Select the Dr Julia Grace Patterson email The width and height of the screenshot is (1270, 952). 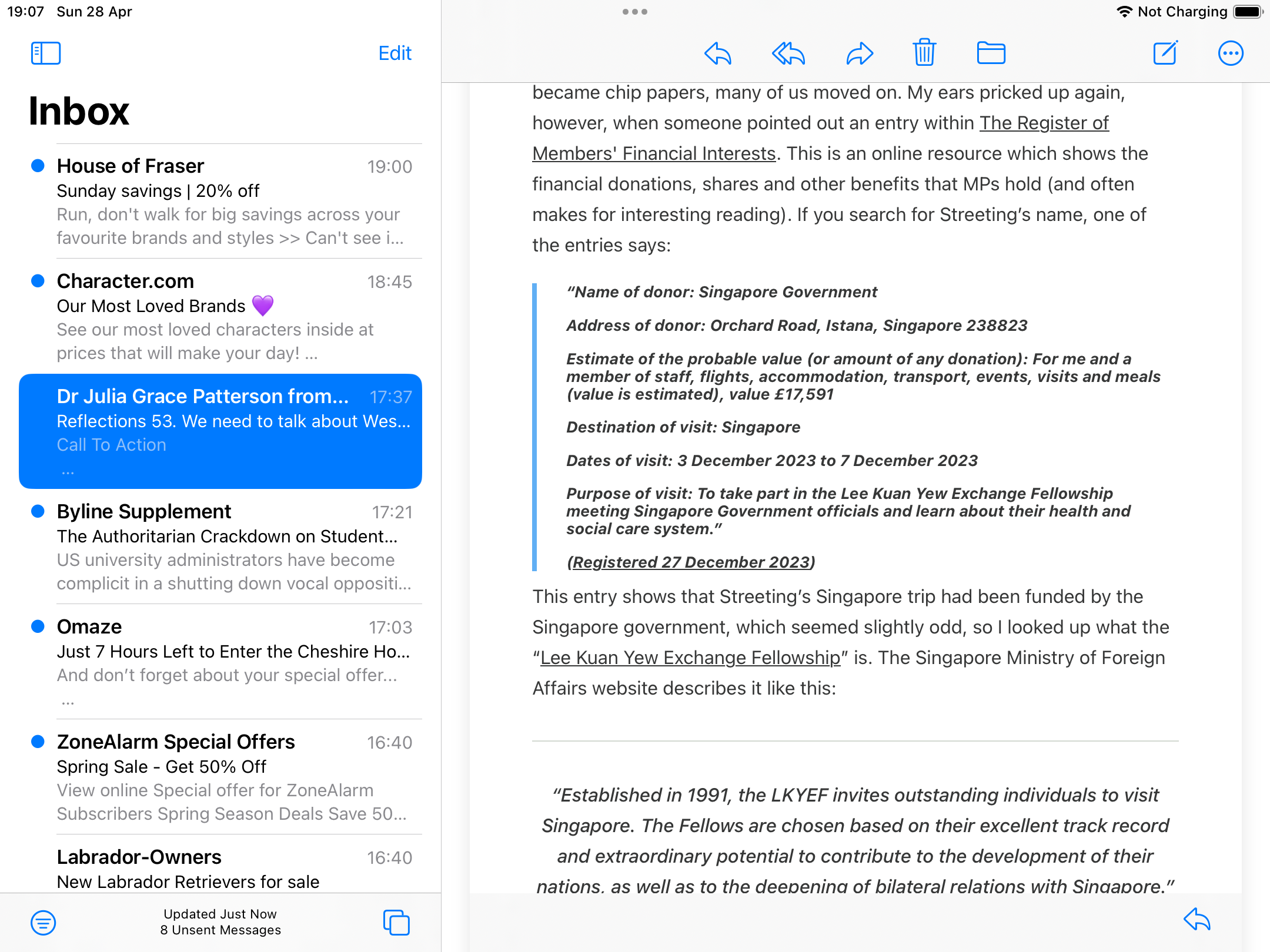pos(220,431)
